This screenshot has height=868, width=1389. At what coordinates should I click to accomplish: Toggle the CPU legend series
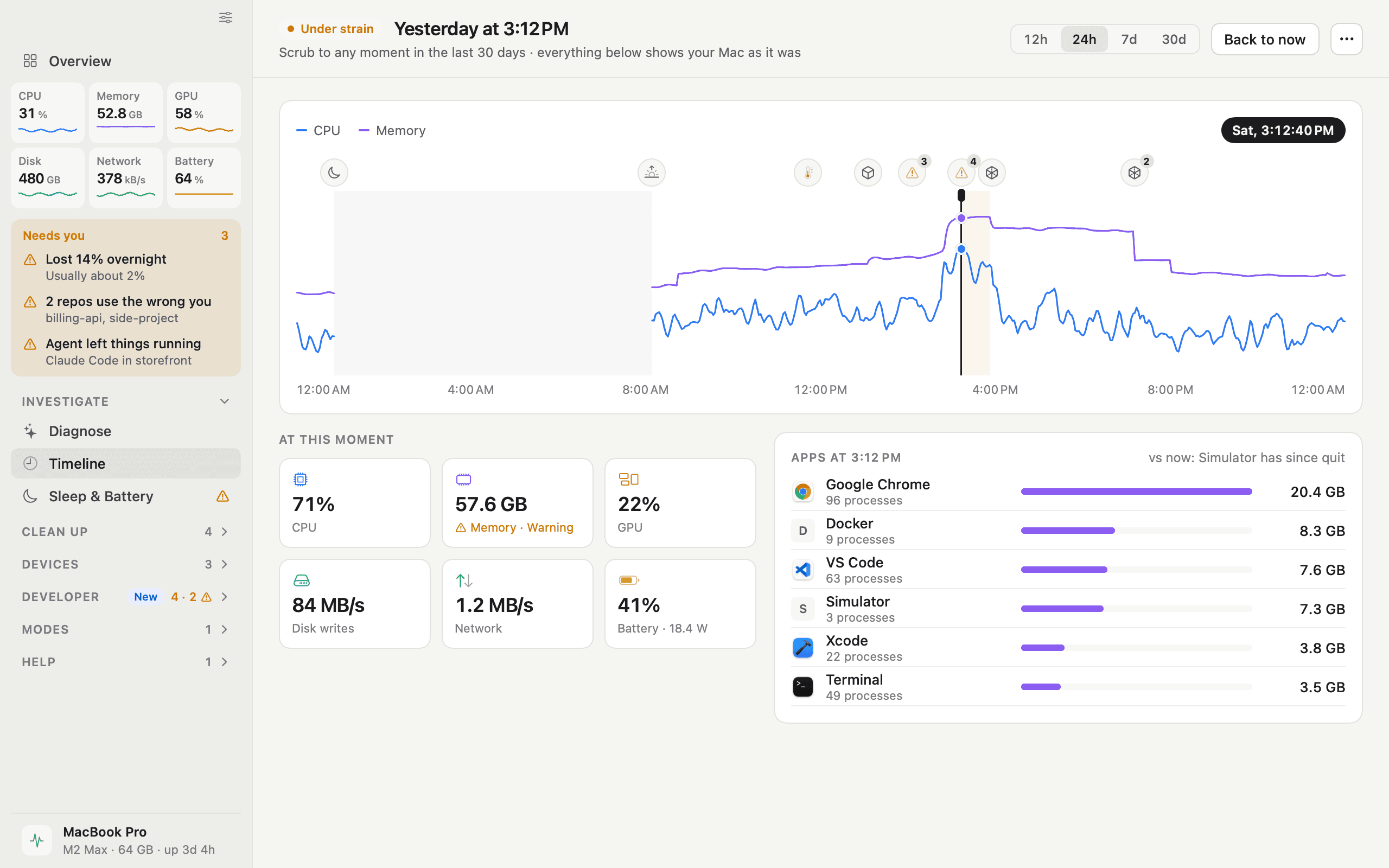[x=318, y=131]
